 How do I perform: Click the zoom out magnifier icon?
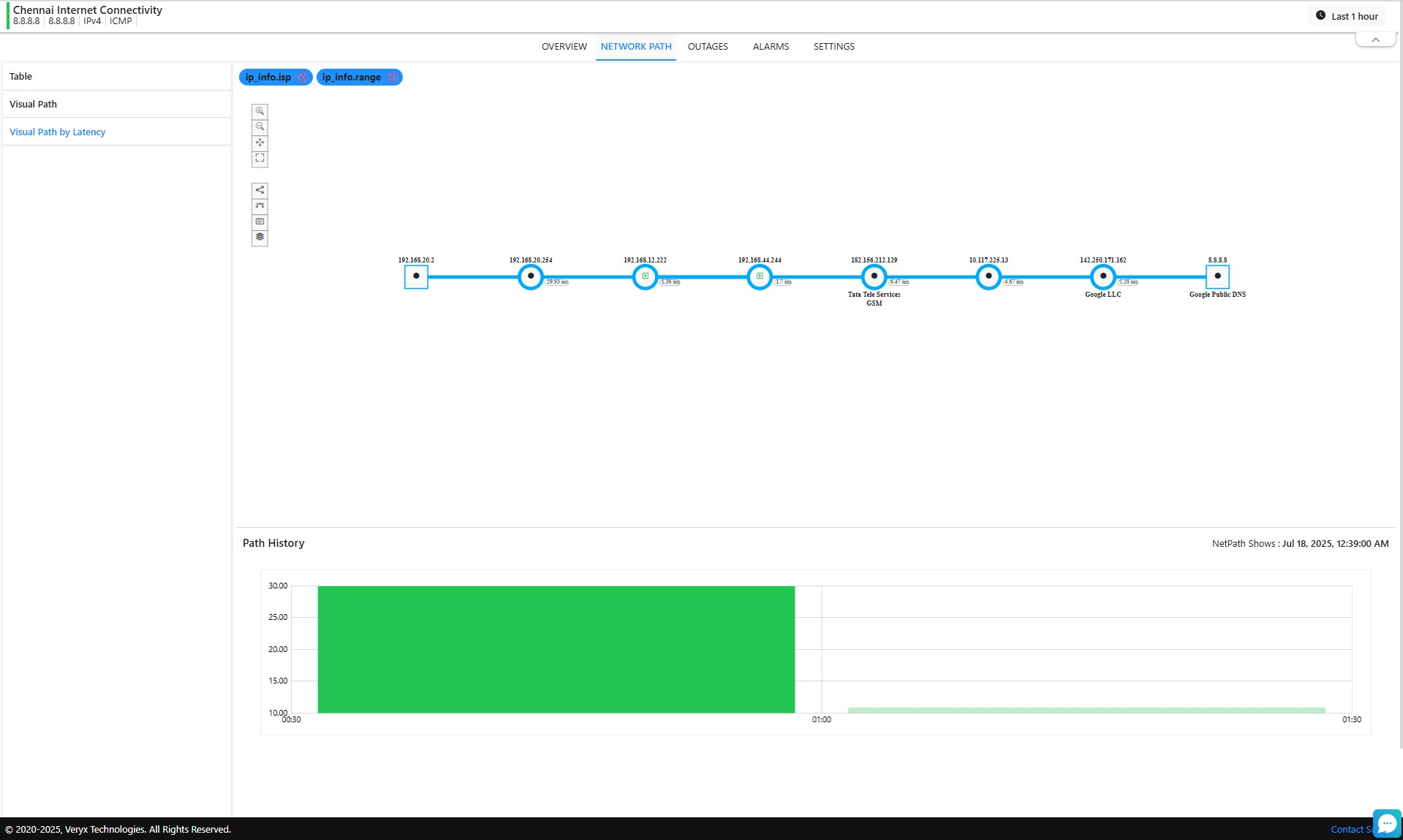pyautogui.click(x=260, y=127)
